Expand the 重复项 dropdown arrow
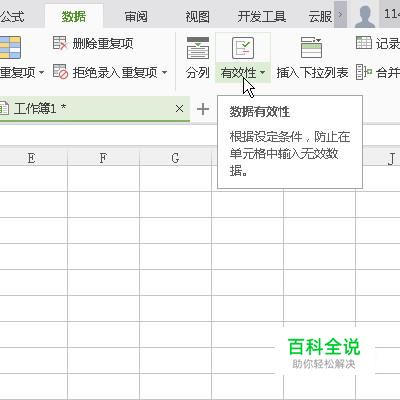Viewport: 400px width, 400px height. [x=41, y=72]
